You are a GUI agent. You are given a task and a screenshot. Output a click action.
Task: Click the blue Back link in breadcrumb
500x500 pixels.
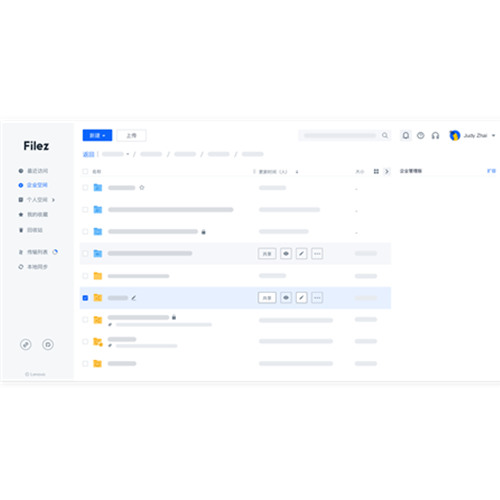click(88, 154)
